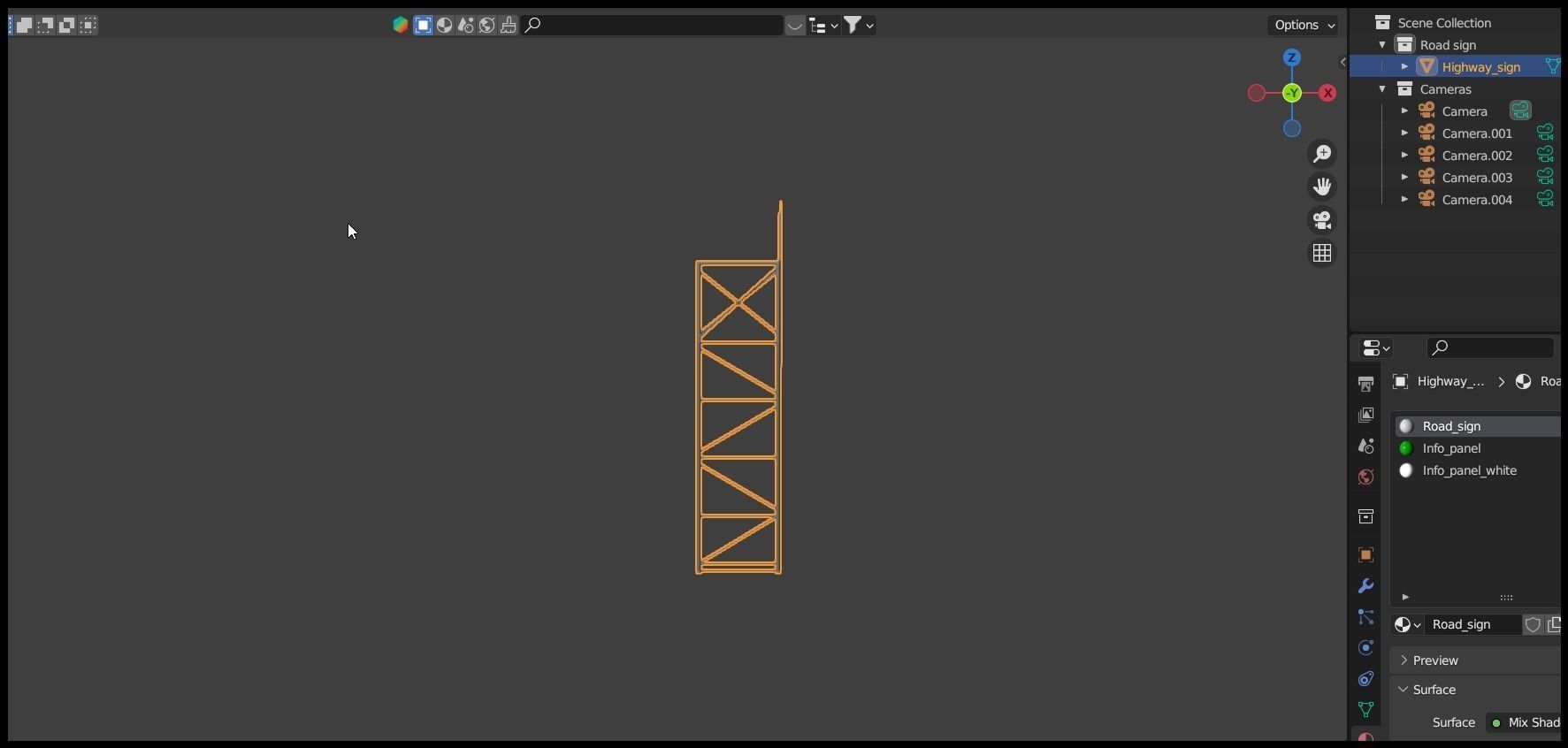
Task: Click highlighted camera data icon beside Camera
Action: point(1520,111)
